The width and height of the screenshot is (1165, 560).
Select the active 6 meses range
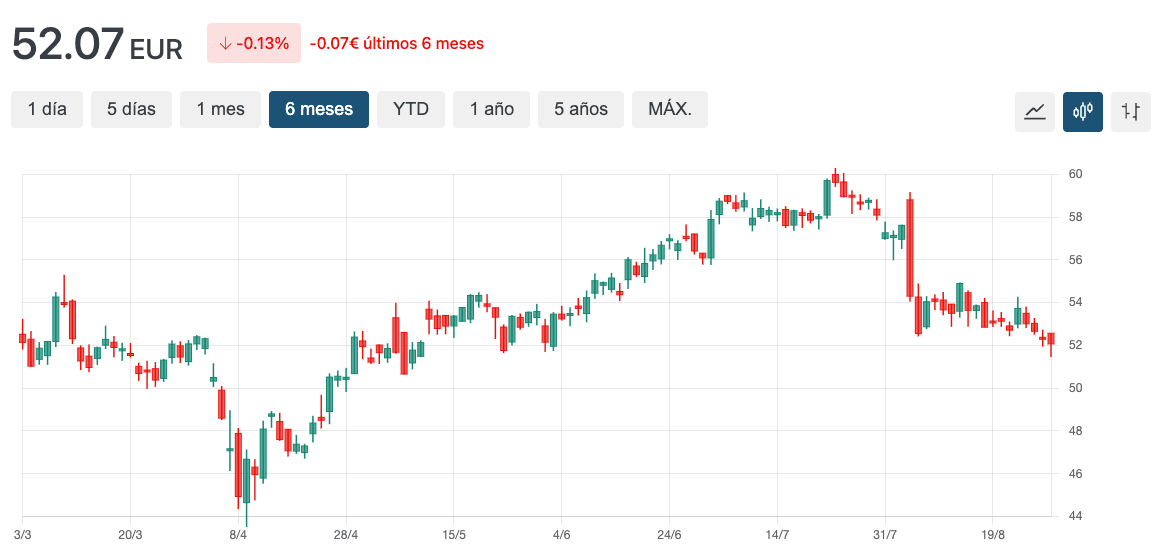[x=318, y=110]
